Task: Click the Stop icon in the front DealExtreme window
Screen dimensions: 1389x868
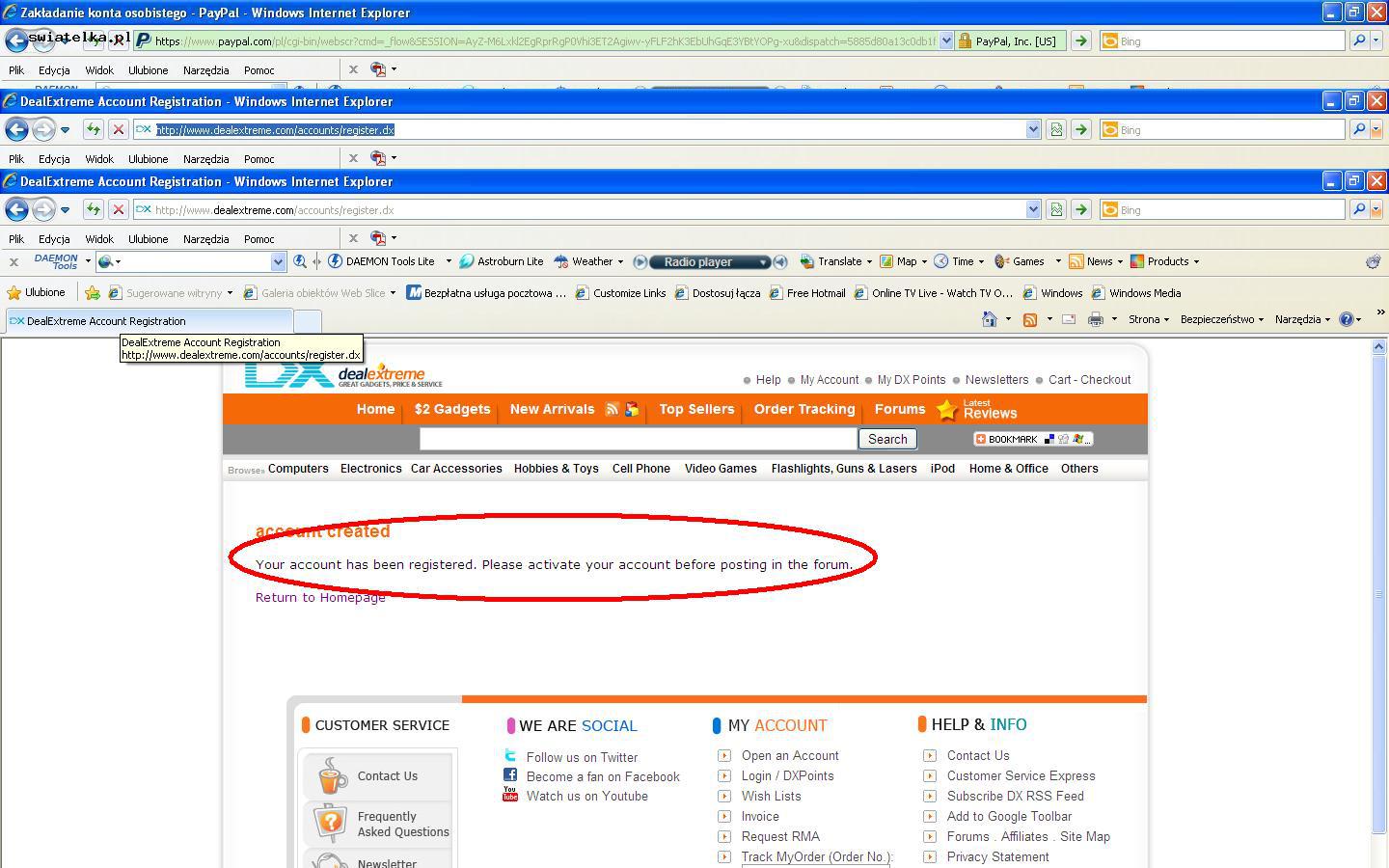Action: [x=118, y=209]
